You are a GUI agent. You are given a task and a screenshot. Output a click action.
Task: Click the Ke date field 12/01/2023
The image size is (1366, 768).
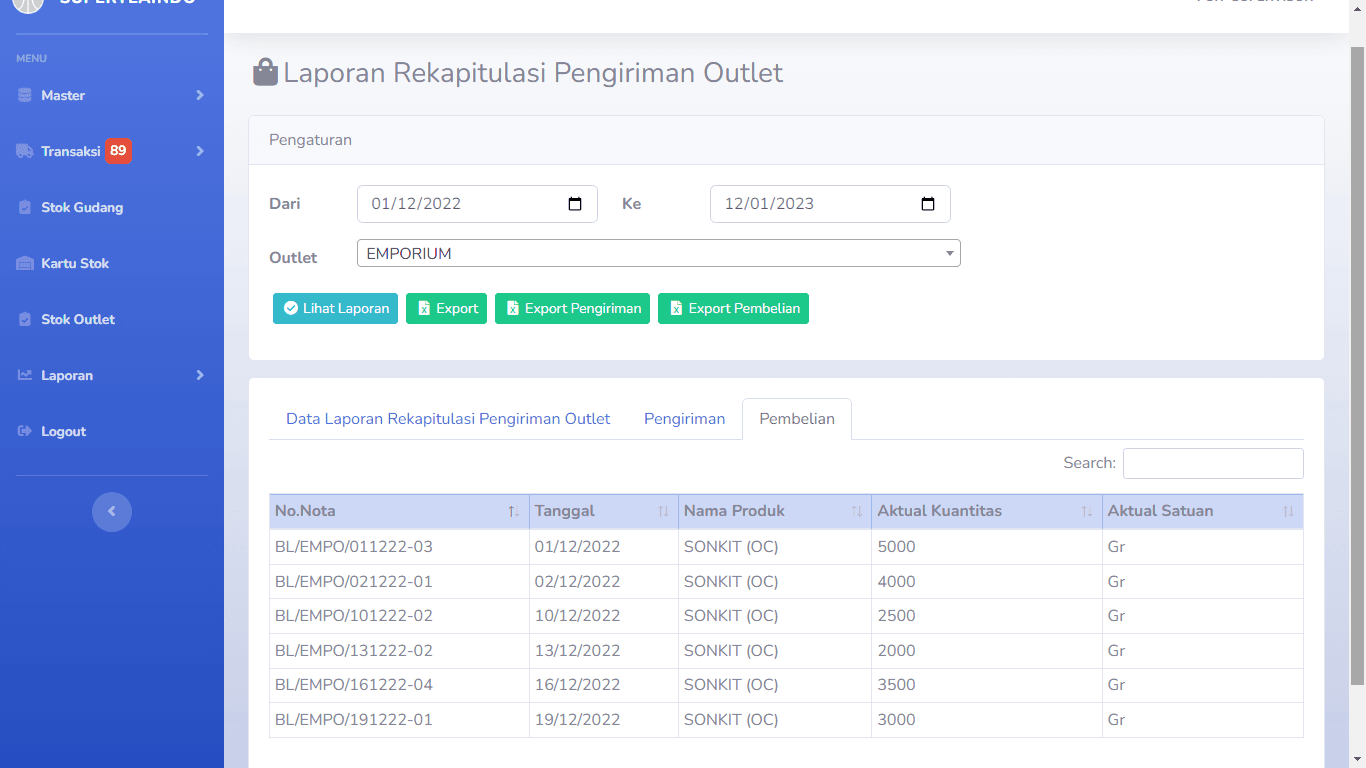tap(830, 204)
